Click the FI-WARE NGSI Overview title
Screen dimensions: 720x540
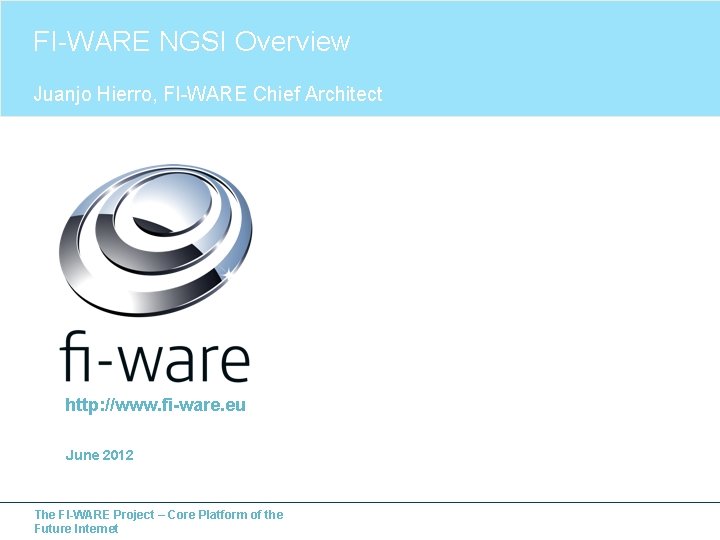(191, 41)
